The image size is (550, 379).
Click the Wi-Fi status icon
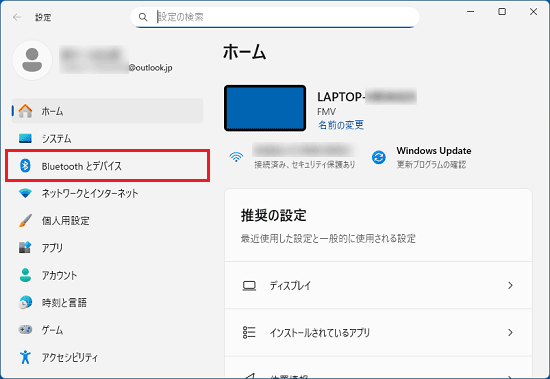point(236,157)
